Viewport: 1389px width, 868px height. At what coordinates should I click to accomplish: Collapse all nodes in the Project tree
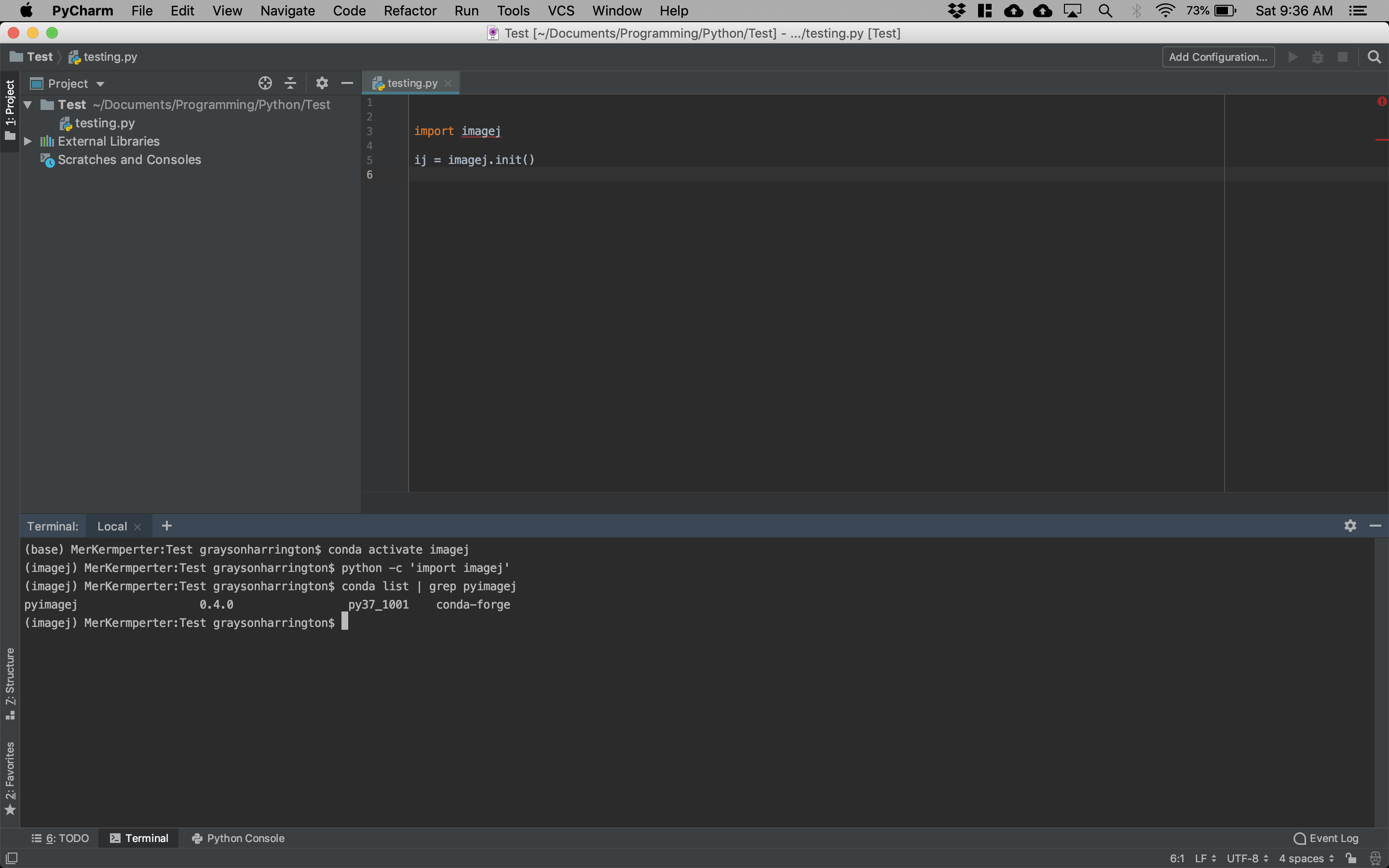tap(290, 82)
